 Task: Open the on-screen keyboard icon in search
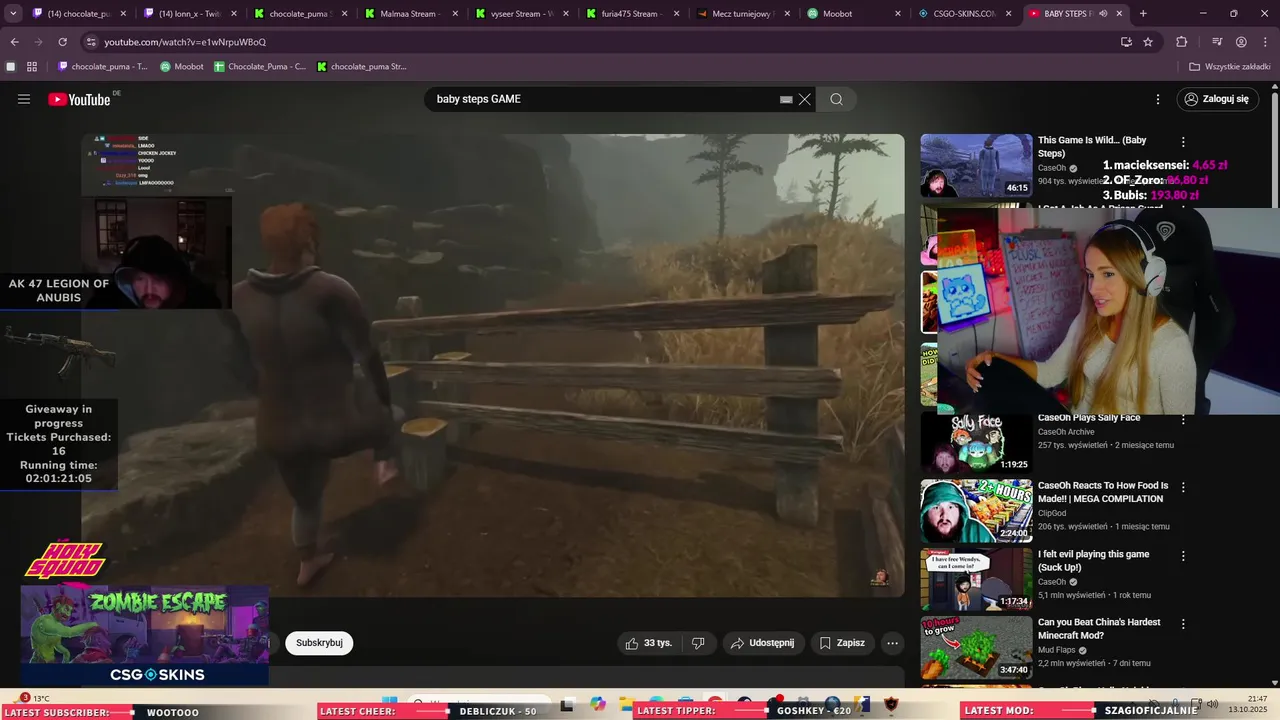786,99
